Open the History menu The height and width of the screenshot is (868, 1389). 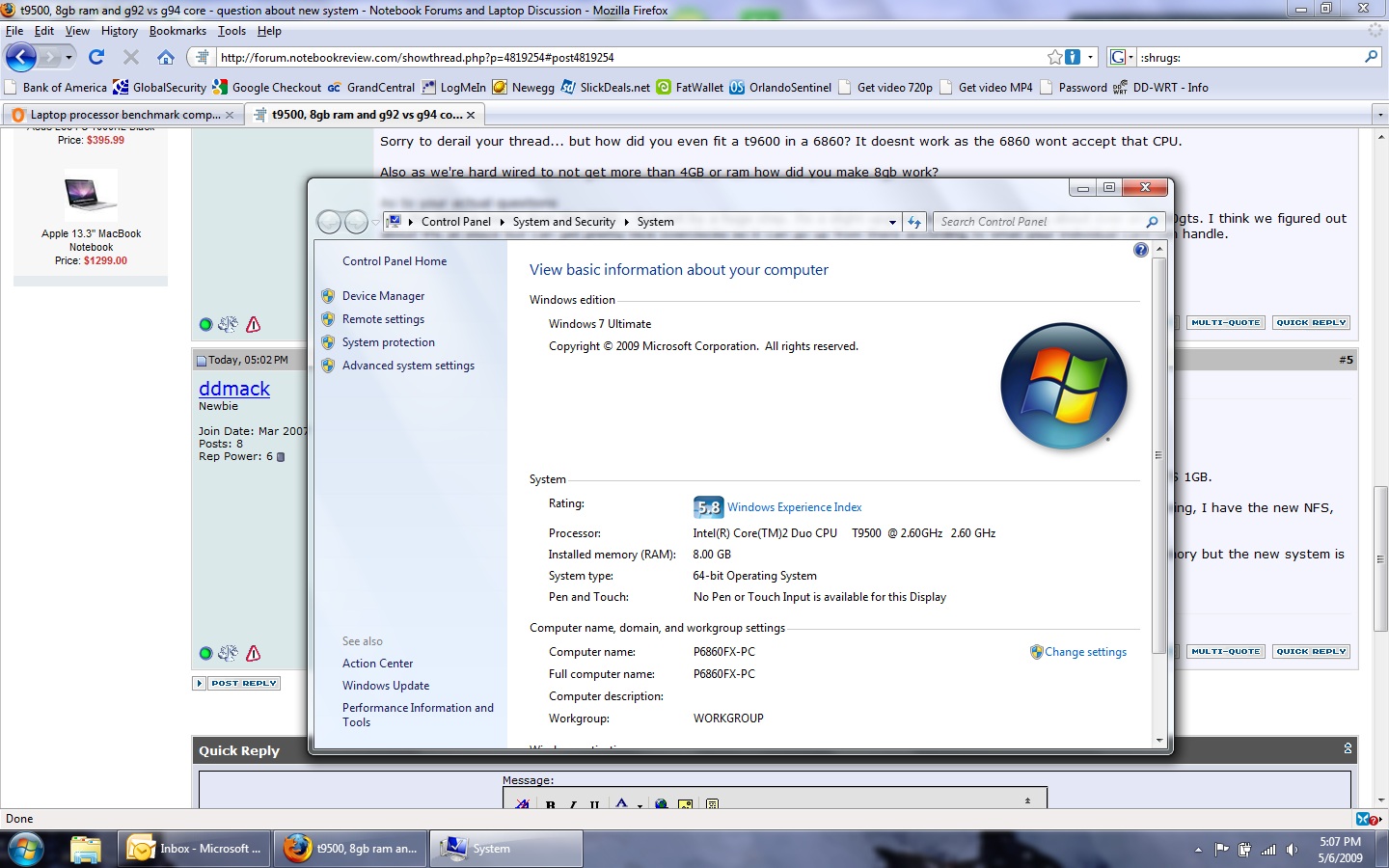point(120,31)
